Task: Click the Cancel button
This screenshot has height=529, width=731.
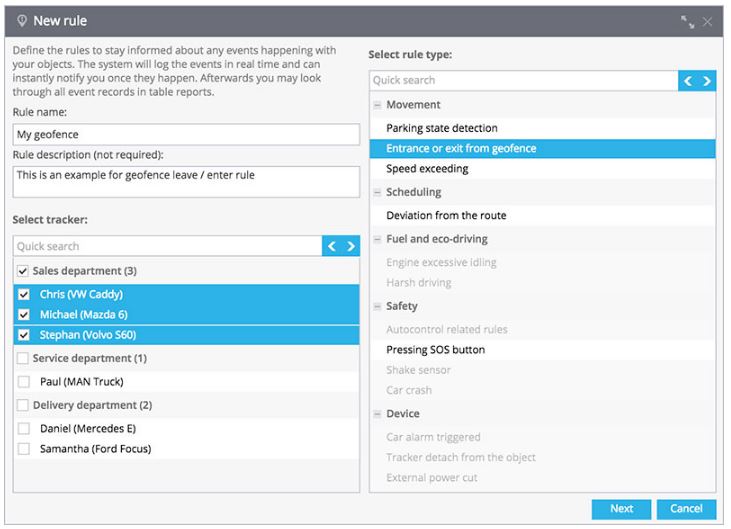Action: (x=686, y=509)
